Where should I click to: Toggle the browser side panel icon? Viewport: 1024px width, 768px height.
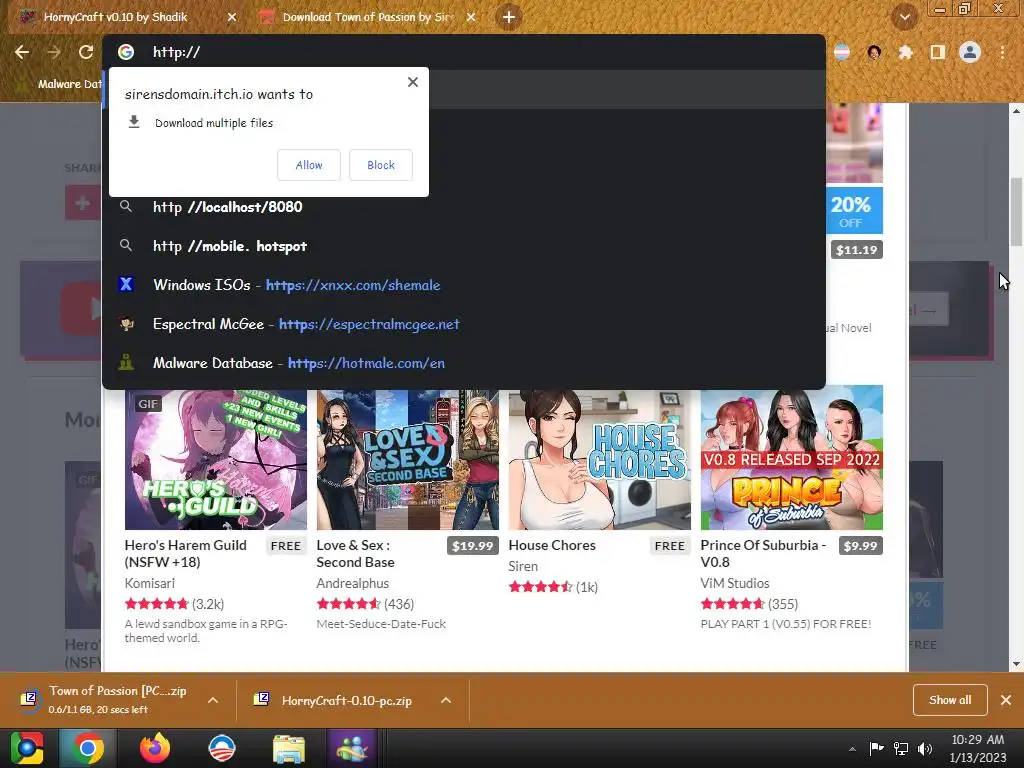(938, 52)
